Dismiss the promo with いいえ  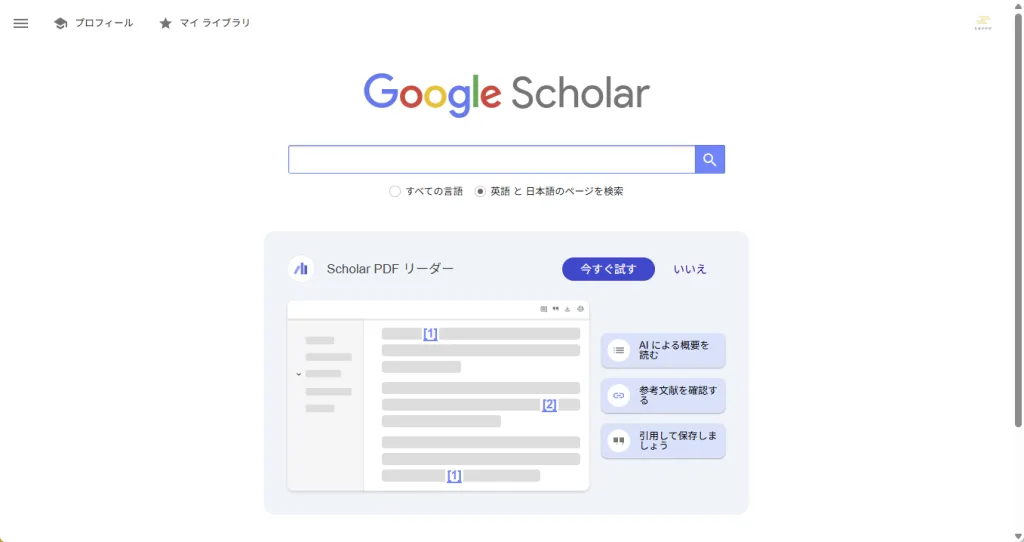[x=690, y=269]
